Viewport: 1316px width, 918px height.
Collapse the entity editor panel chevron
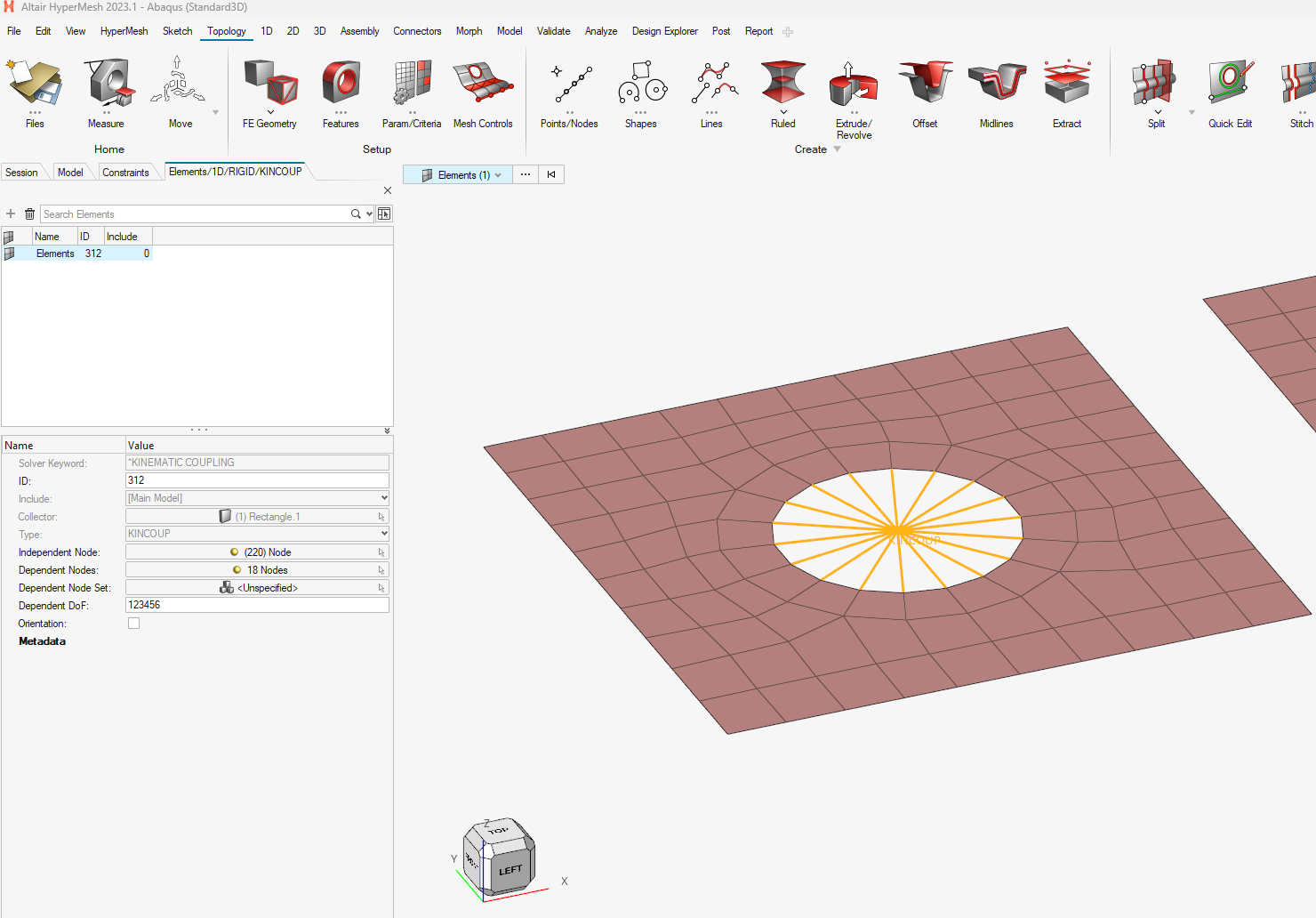tap(387, 431)
